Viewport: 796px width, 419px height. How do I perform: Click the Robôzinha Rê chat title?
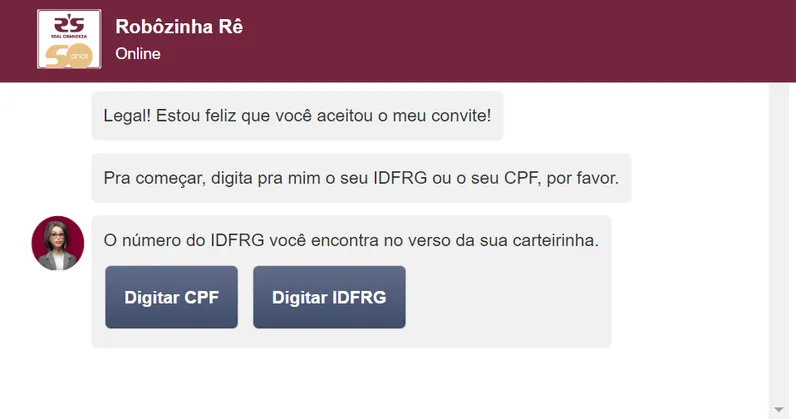click(179, 27)
